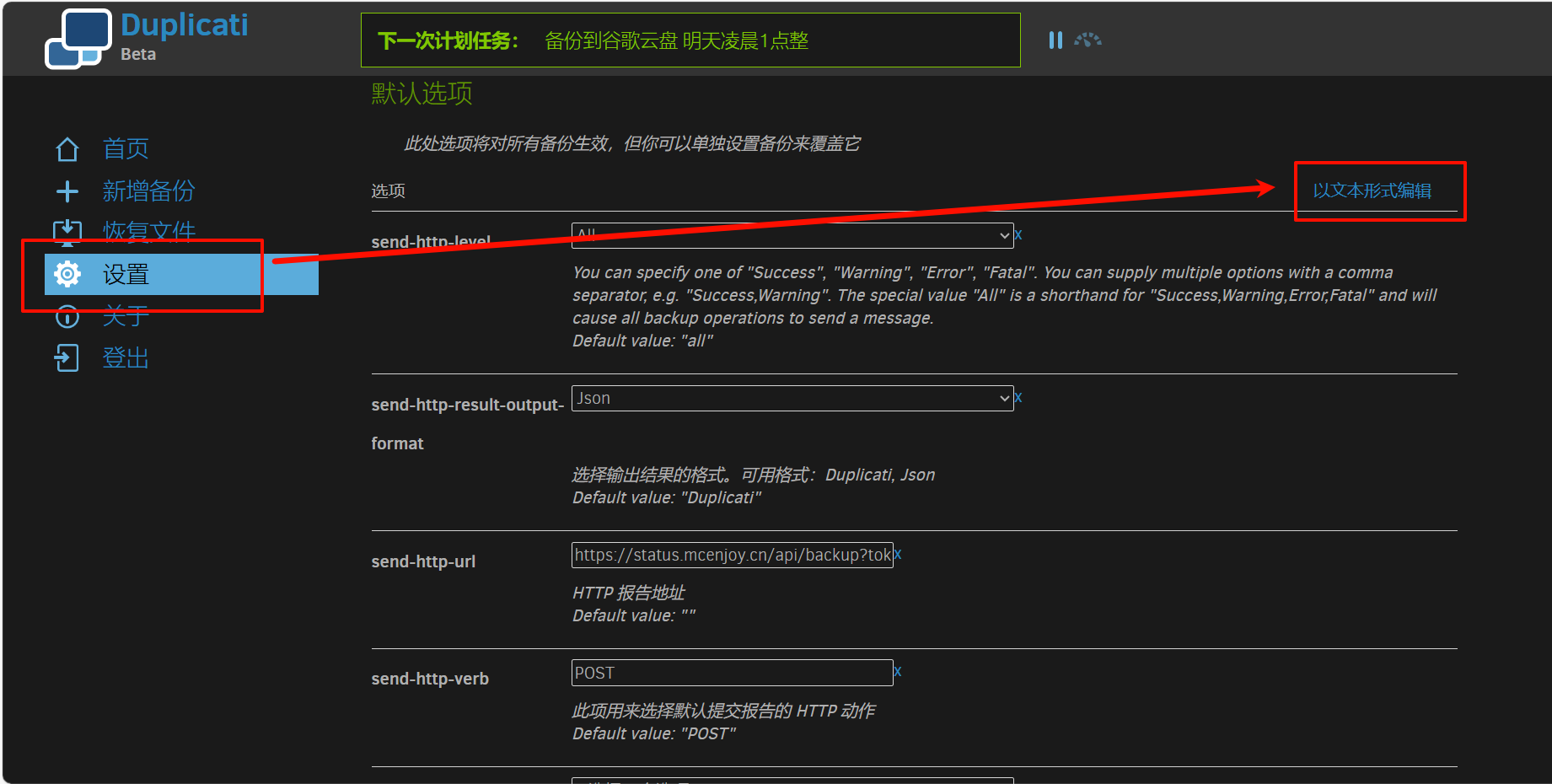Image resolution: width=1552 pixels, height=784 pixels.
Task: Go to the 首页 menu item
Action: point(126,149)
